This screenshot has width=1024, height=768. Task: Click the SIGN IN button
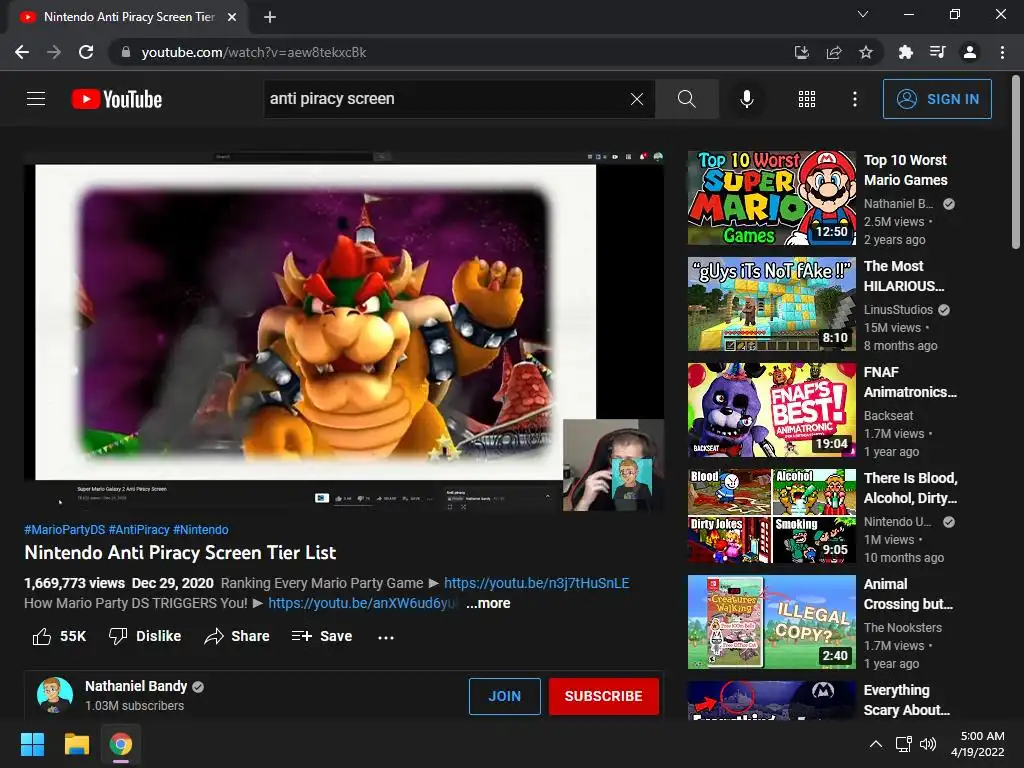937,99
